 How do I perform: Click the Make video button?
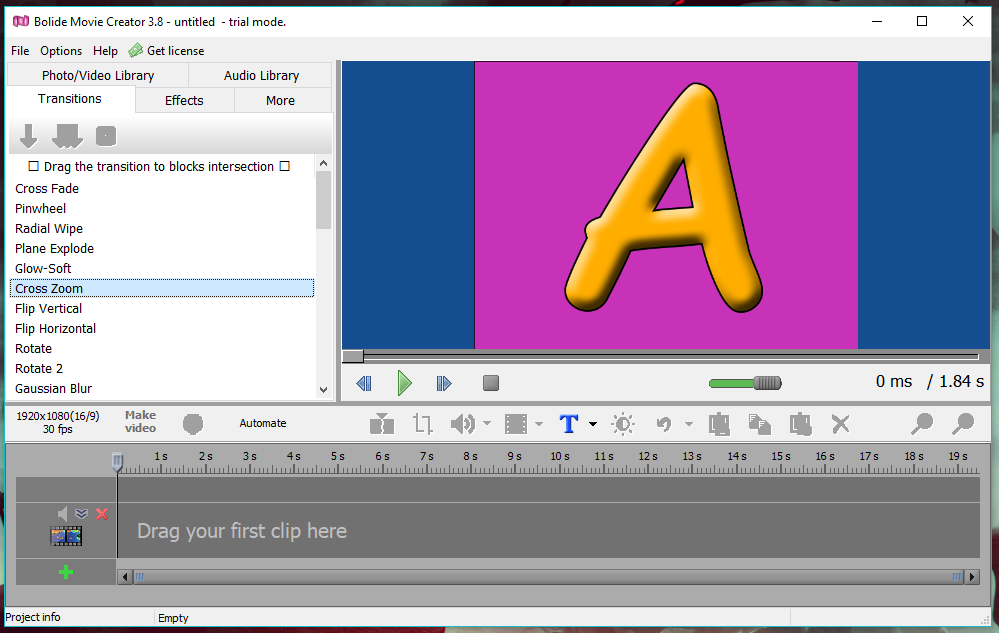click(140, 422)
